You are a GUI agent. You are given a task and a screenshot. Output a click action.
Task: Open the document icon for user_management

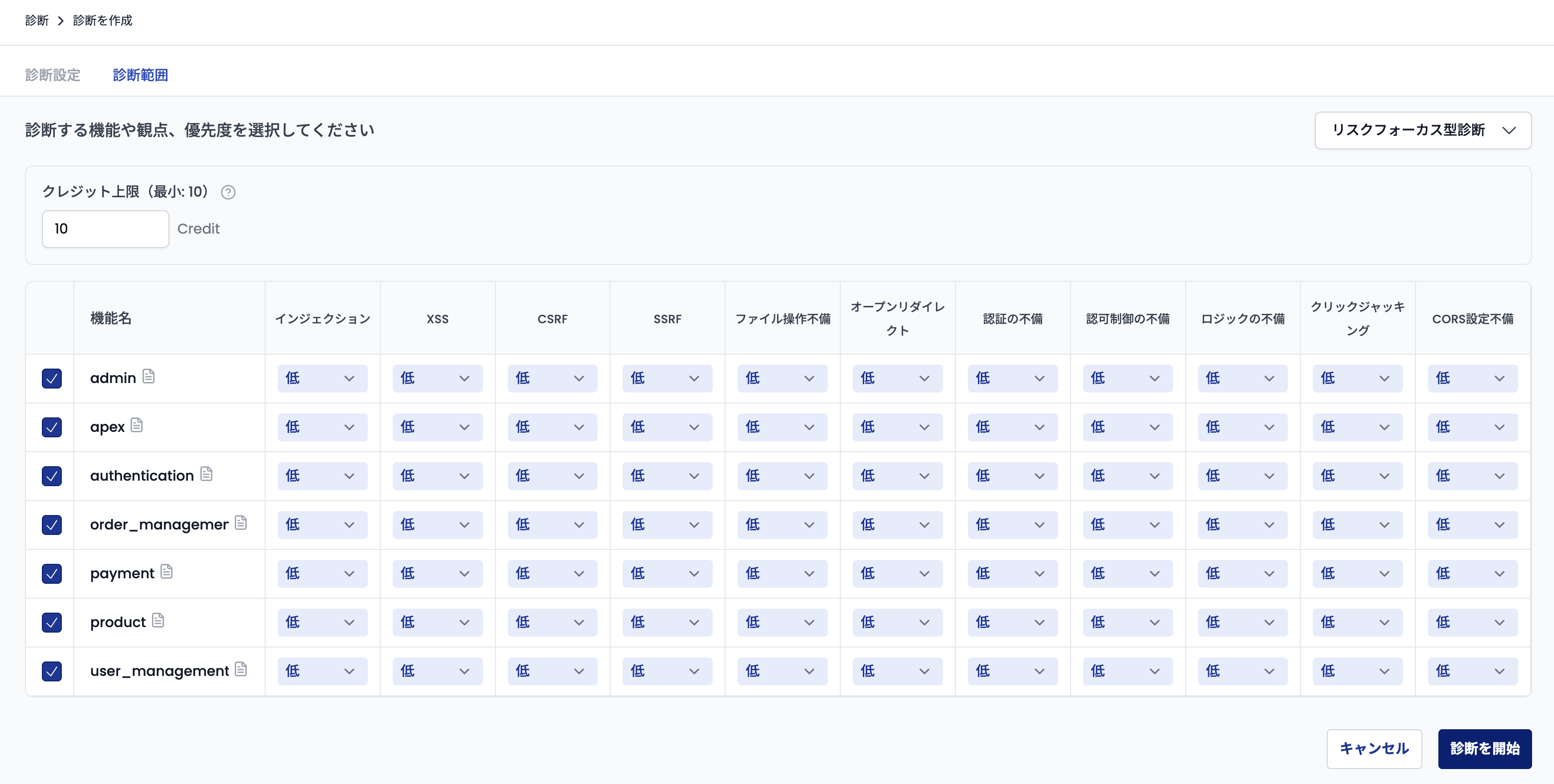[x=241, y=668]
